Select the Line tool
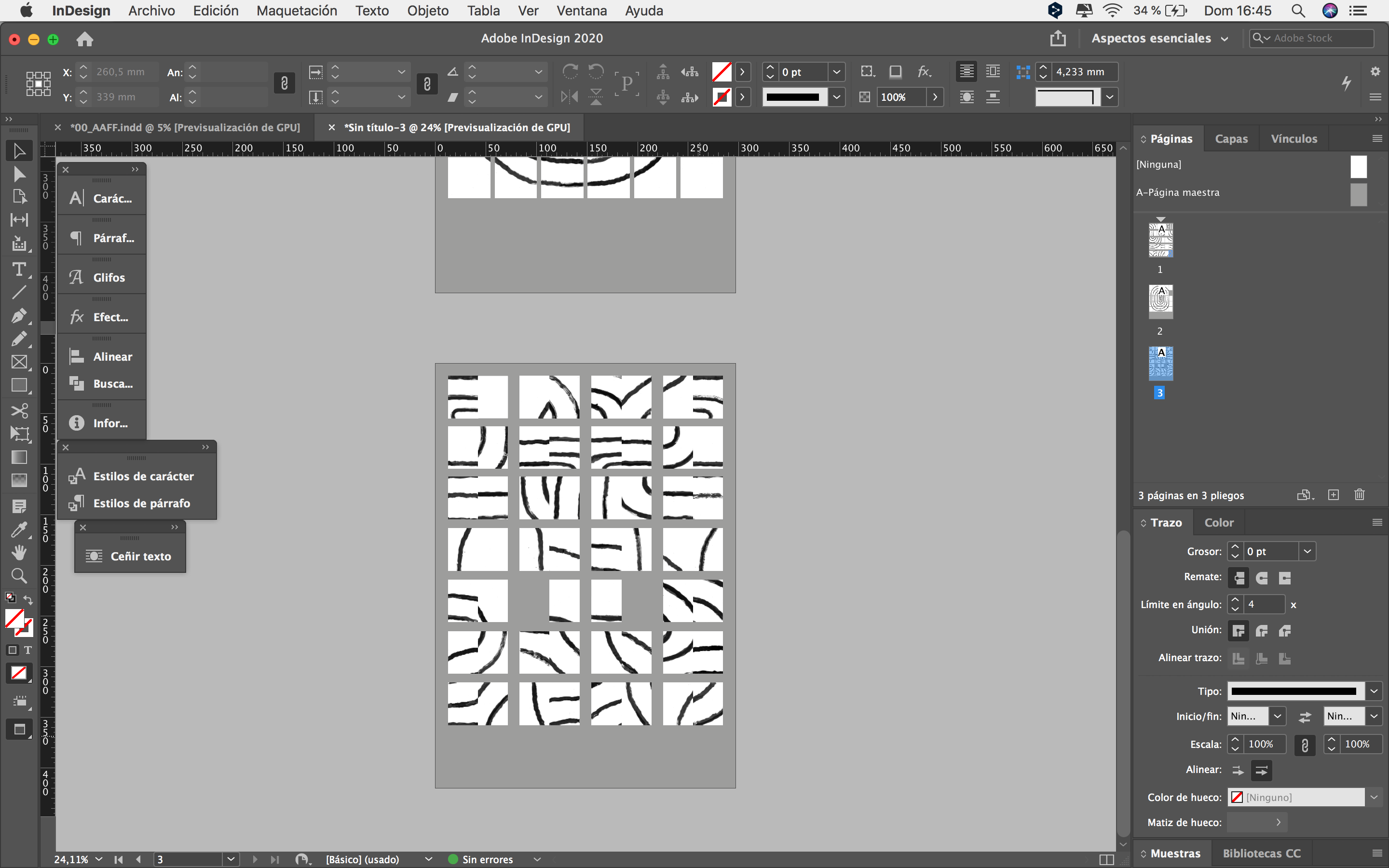This screenshot has height=868, width=1389. (19, 292)
